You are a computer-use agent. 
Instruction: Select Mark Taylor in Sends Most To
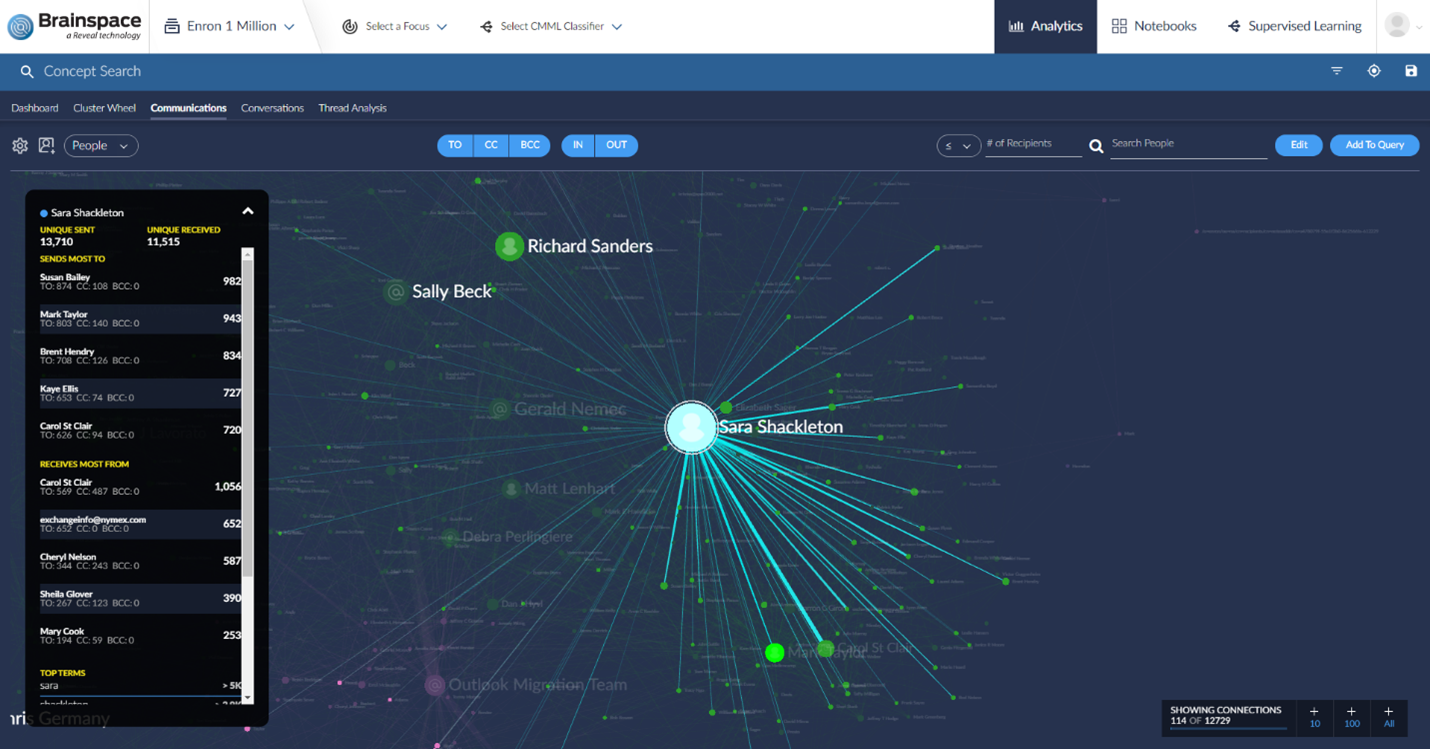[x=140, y=319]
